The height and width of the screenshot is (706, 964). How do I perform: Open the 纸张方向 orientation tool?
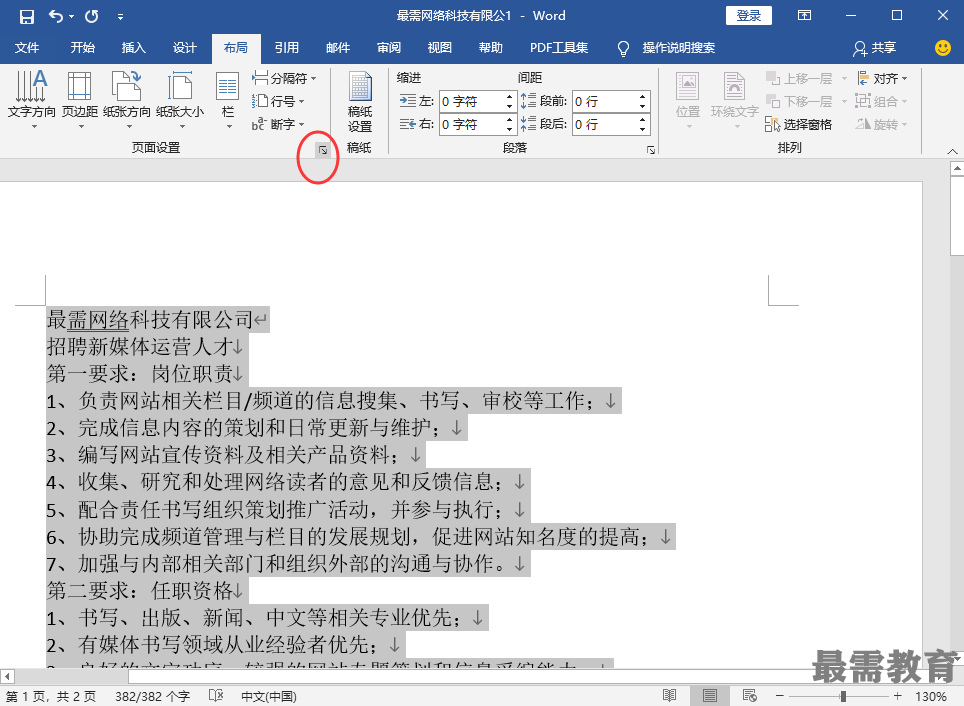(127, 98)
